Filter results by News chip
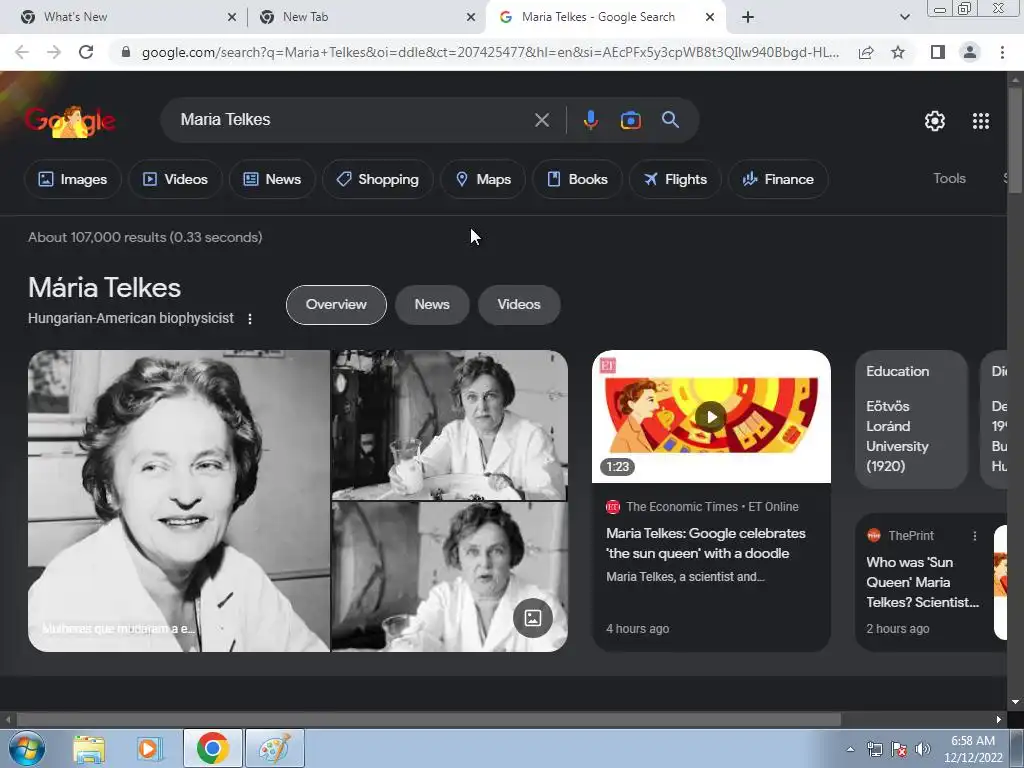1024x768 pixels. pyautogui.click(x=272, y=179)
